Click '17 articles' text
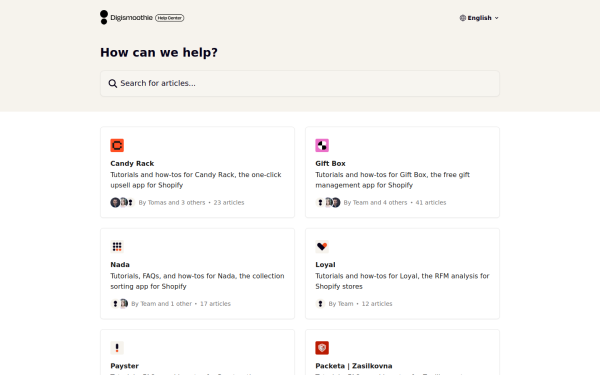This screenshot has height=375, width=600. 215,304
